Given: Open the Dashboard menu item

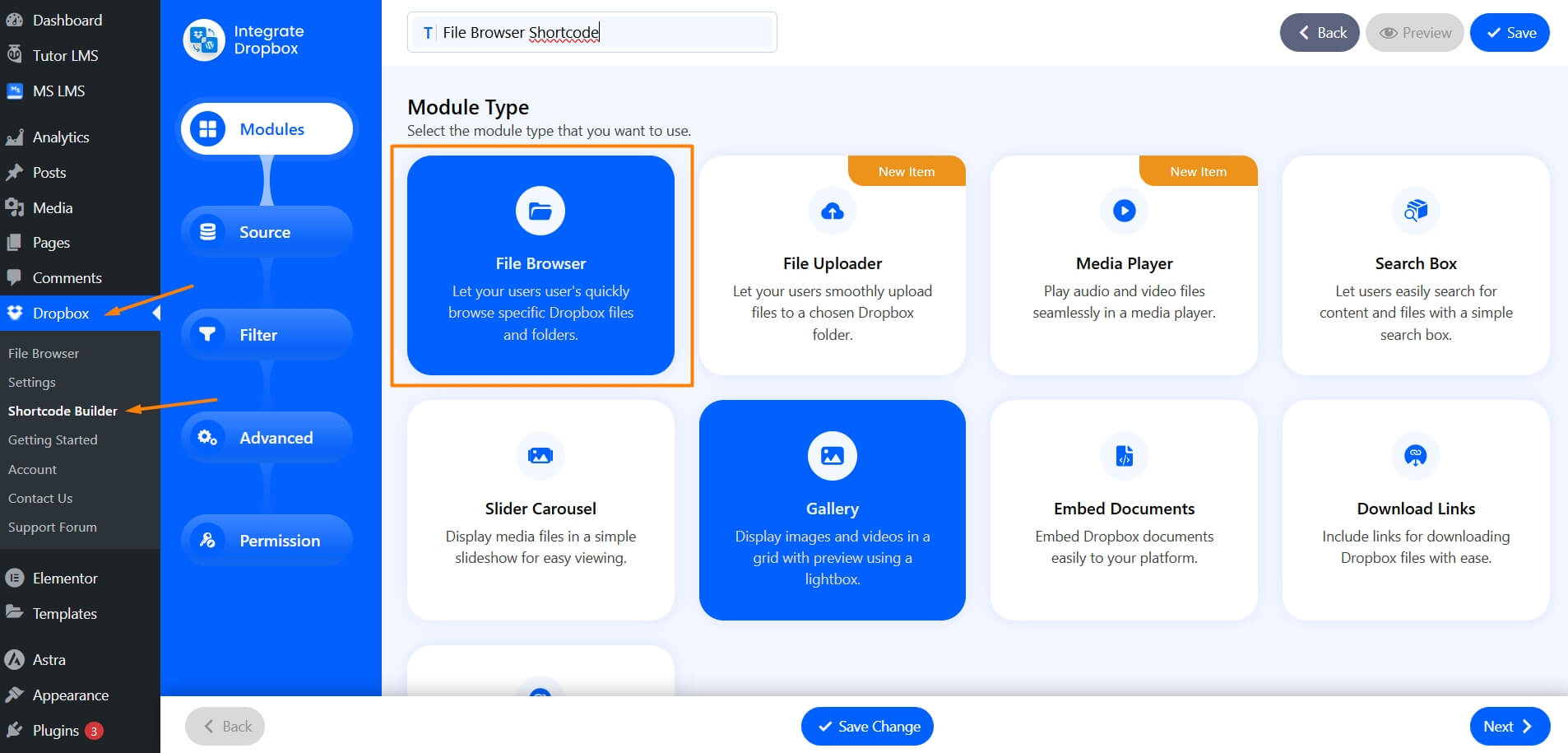Looking at the screenshot, I should click(67, 20).
